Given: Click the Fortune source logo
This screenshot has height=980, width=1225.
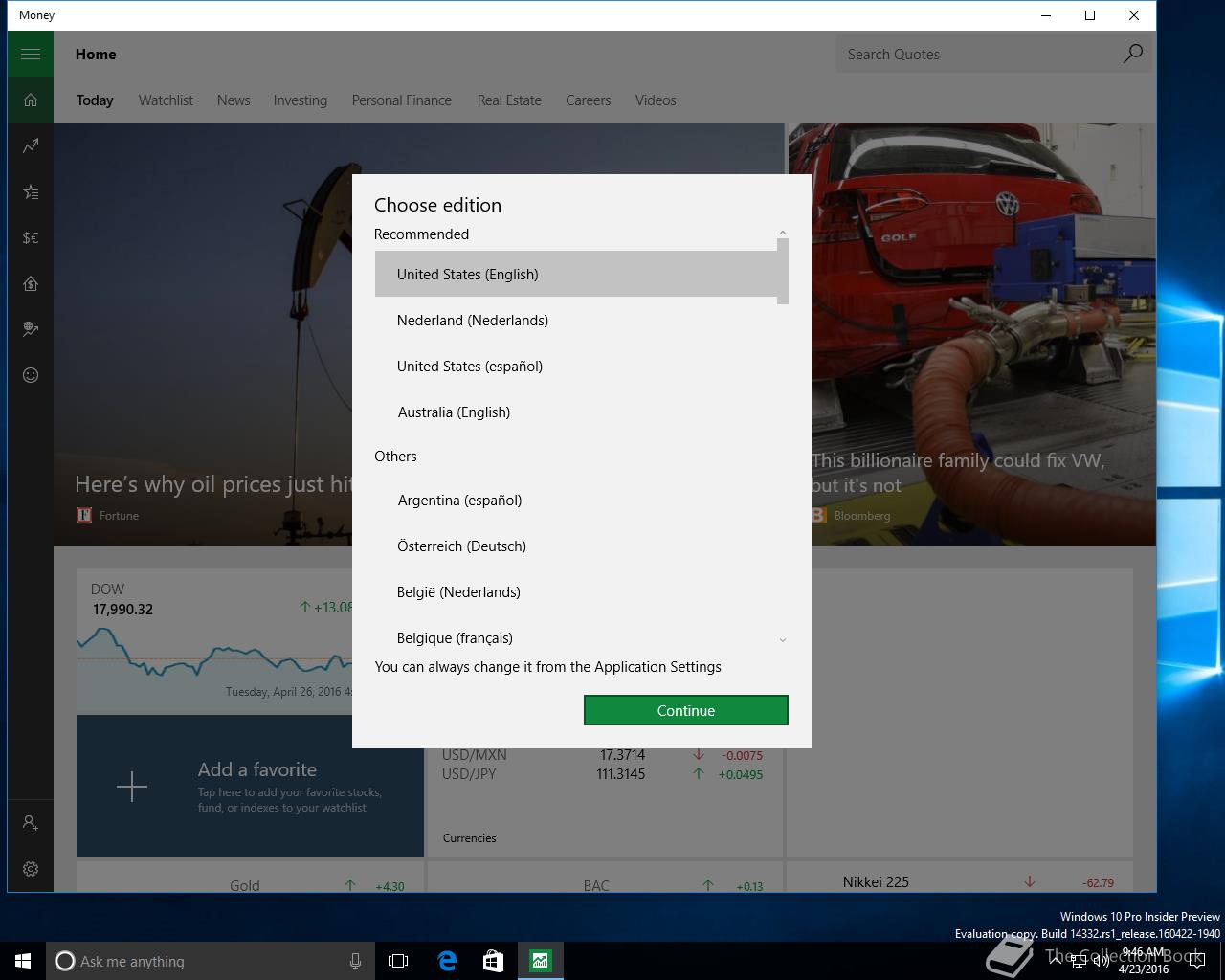Looking at the screenshot, I should click(84, 515).
